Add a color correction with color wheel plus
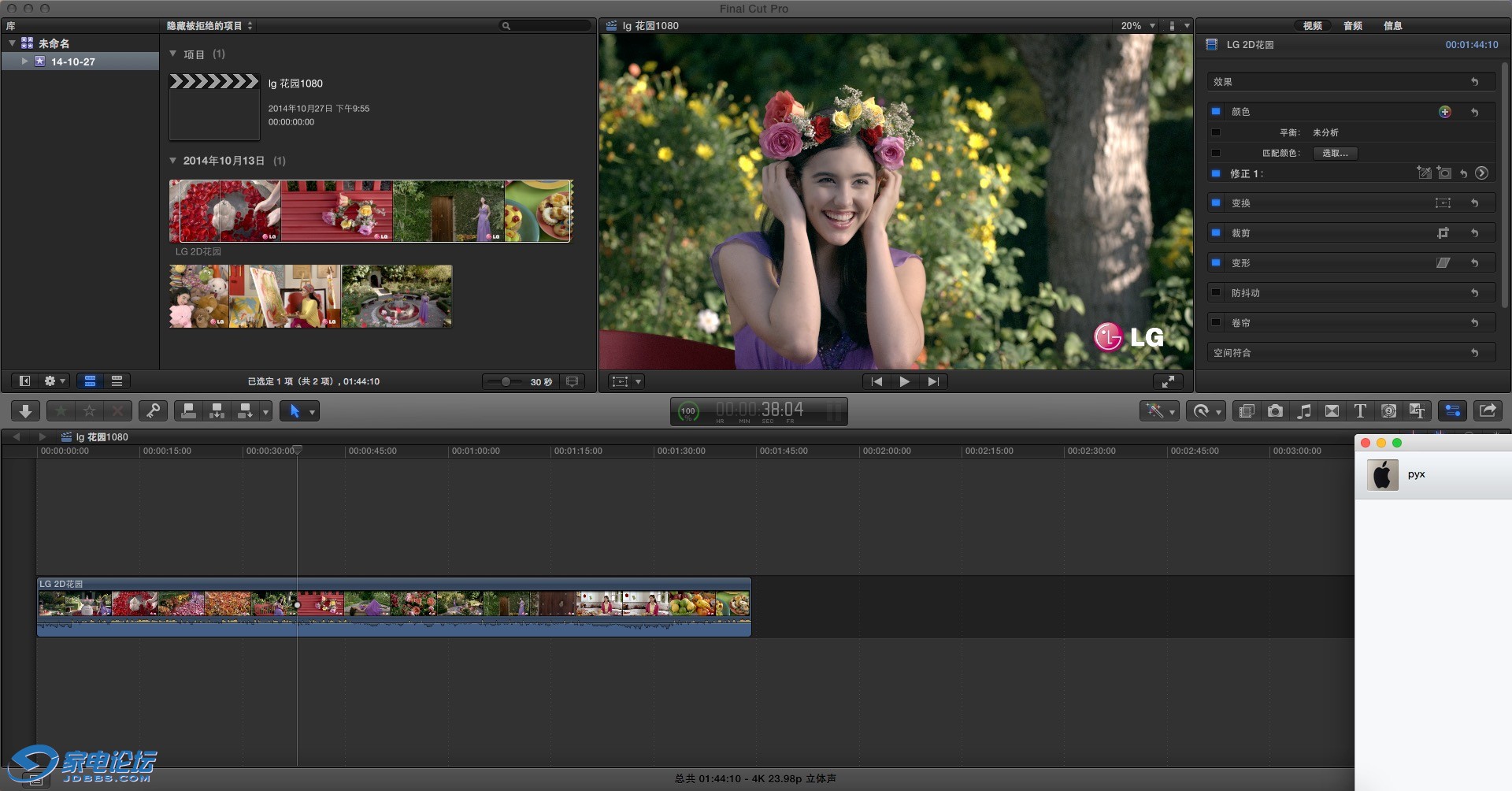The width and height of the screenshot is (1512, 791). click(1445, 112)
